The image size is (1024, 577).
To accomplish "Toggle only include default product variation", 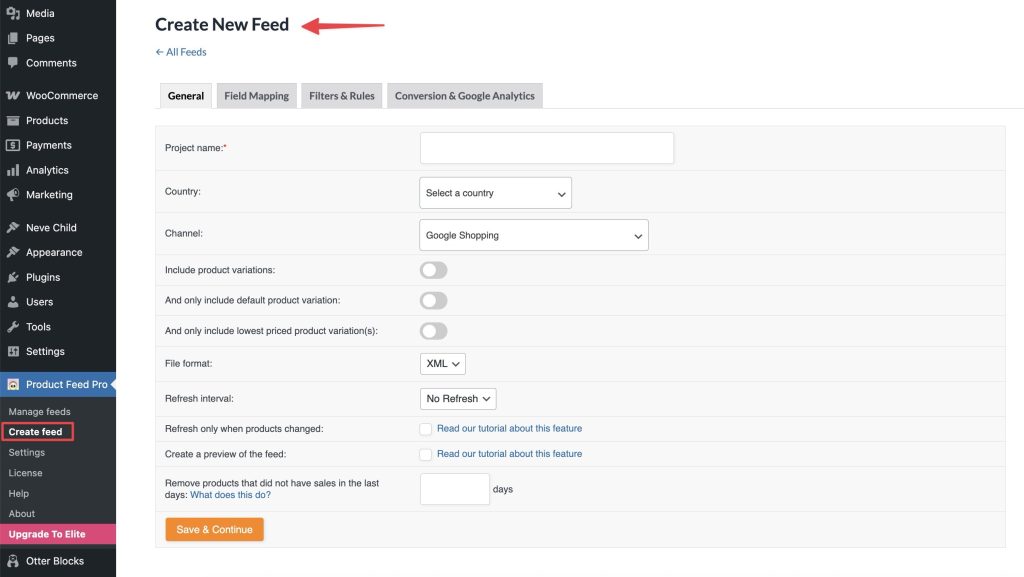I will tap(434, 300).
